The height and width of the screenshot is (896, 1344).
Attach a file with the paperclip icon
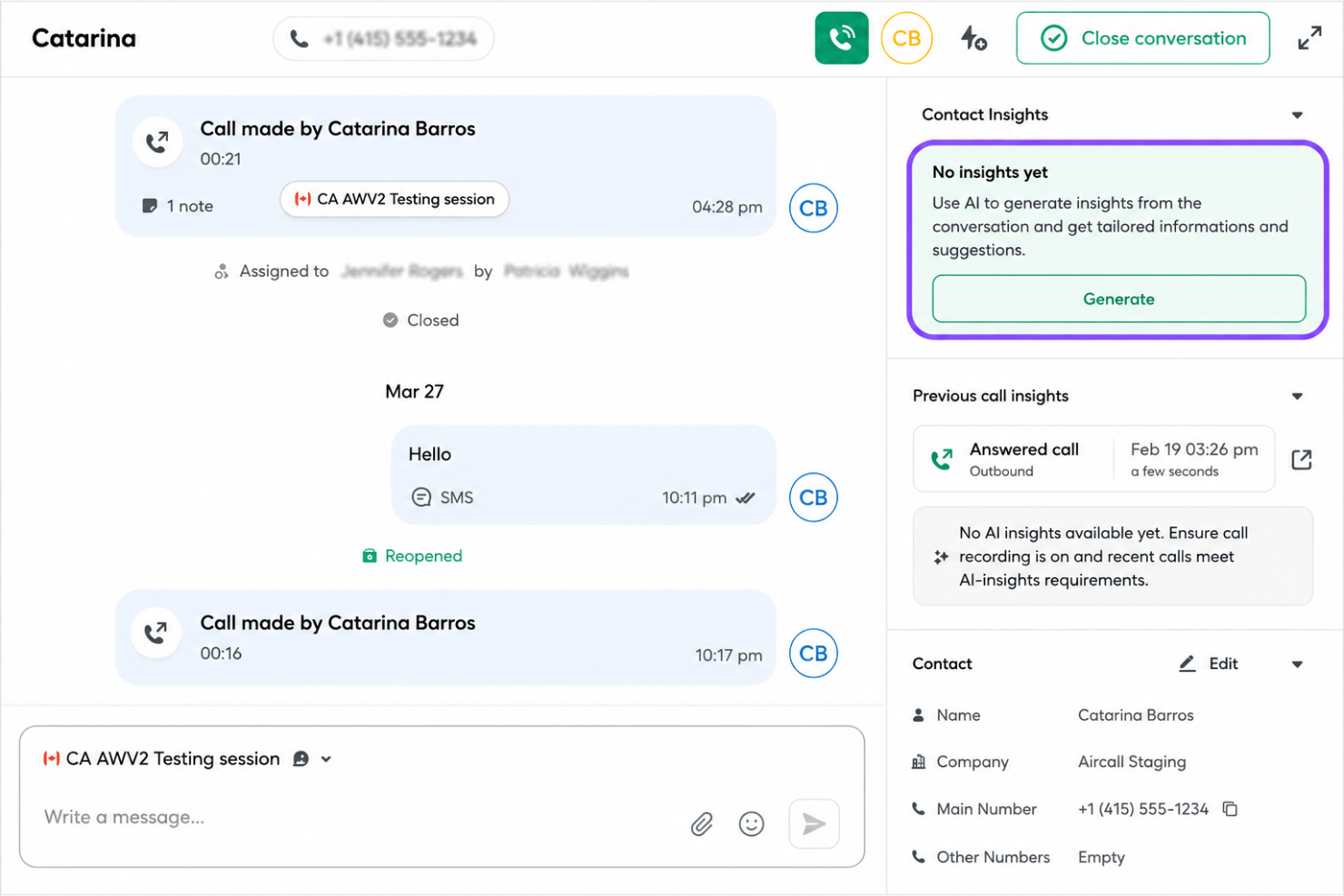pyautogui.click(x=701, y=824)
